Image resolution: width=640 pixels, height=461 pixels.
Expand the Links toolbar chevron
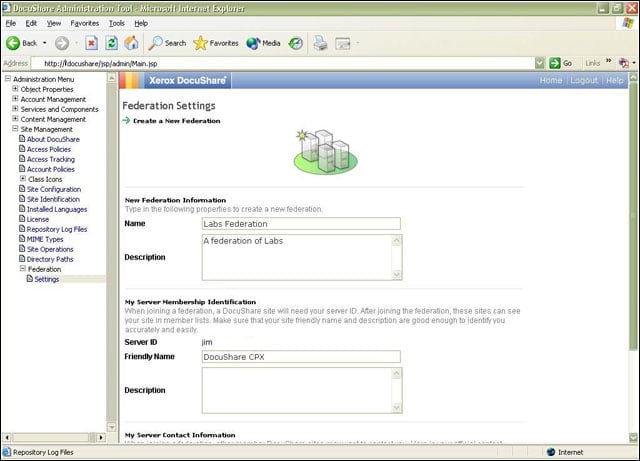(609, 61)
